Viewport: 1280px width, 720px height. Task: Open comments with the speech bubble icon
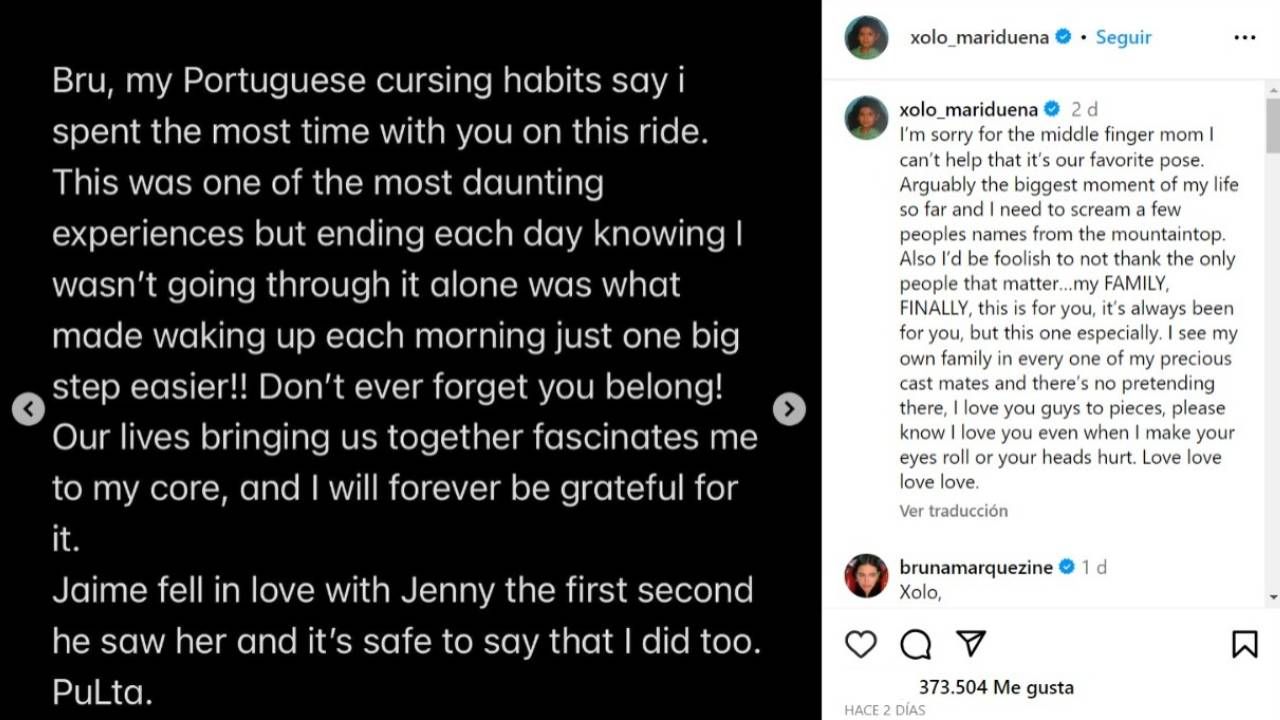[915, 644]
